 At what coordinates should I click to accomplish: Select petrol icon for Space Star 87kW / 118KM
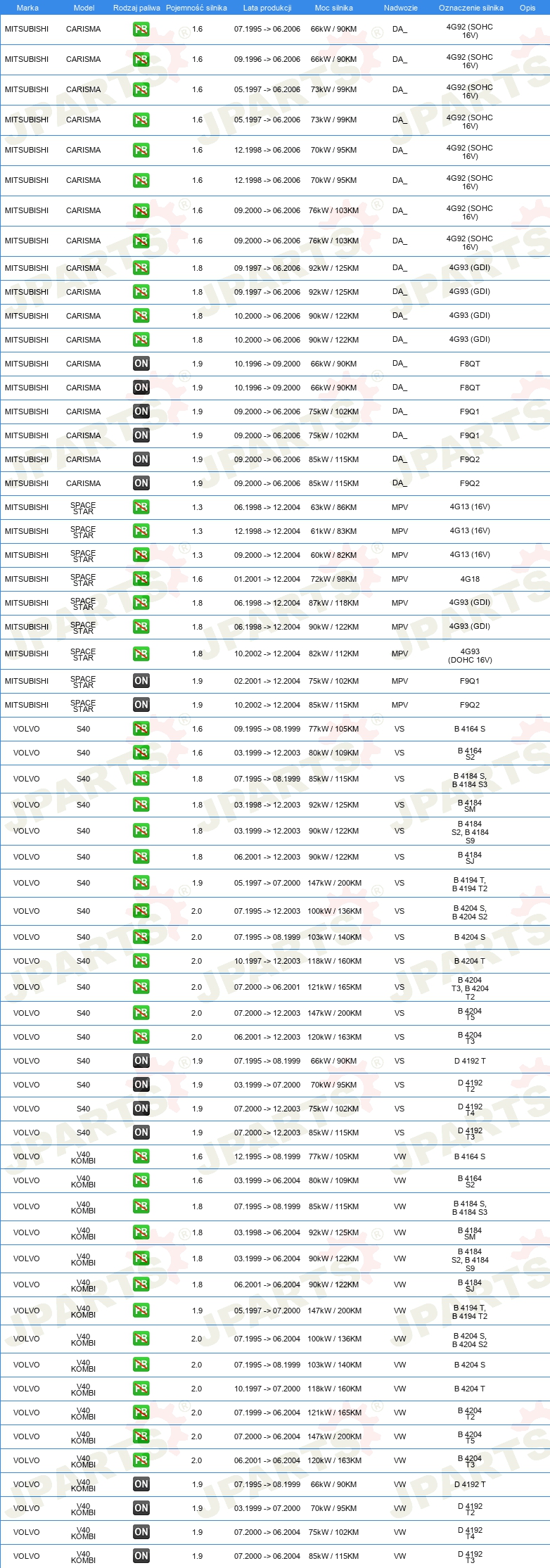click(x=141, y=603)
